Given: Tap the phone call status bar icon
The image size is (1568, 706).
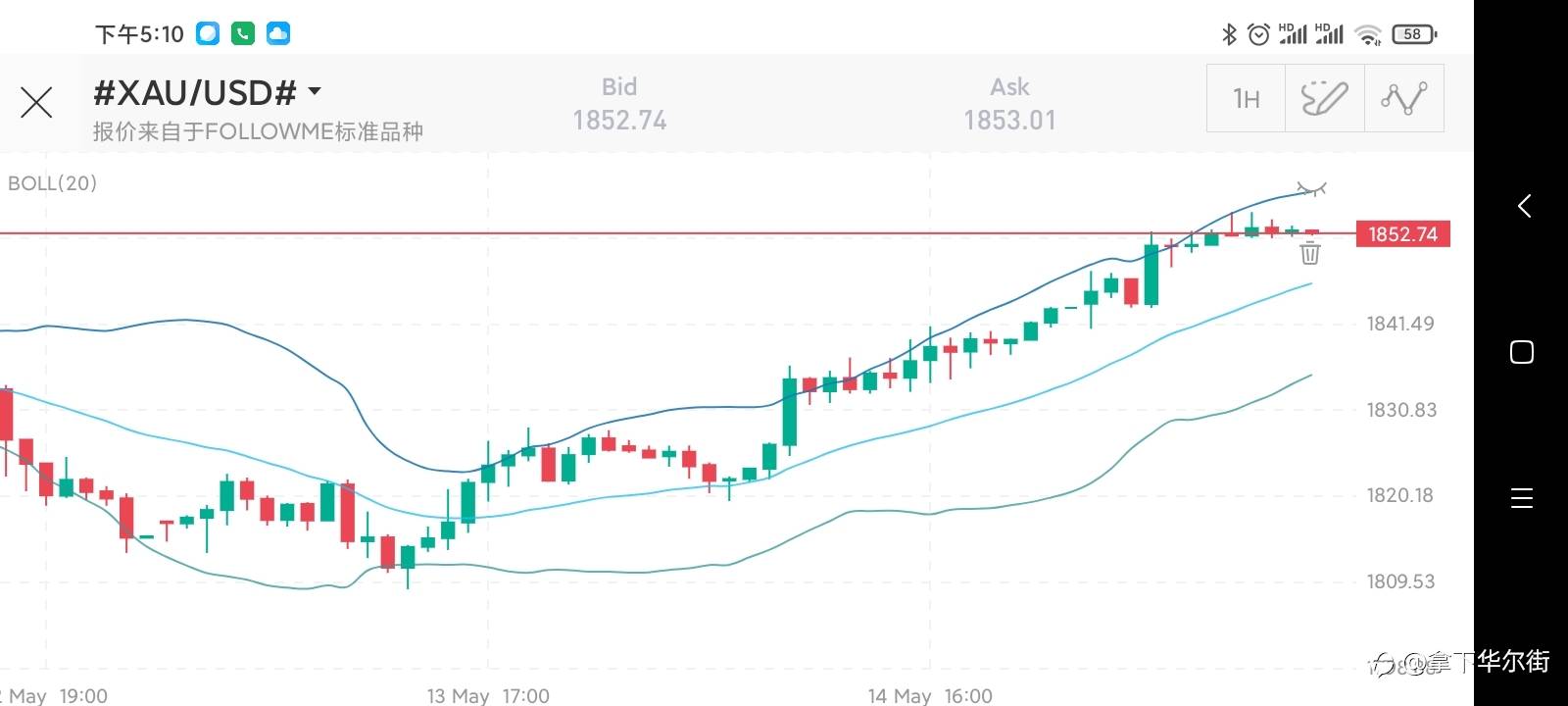Looking at the screenshot, I should point(242,33).
